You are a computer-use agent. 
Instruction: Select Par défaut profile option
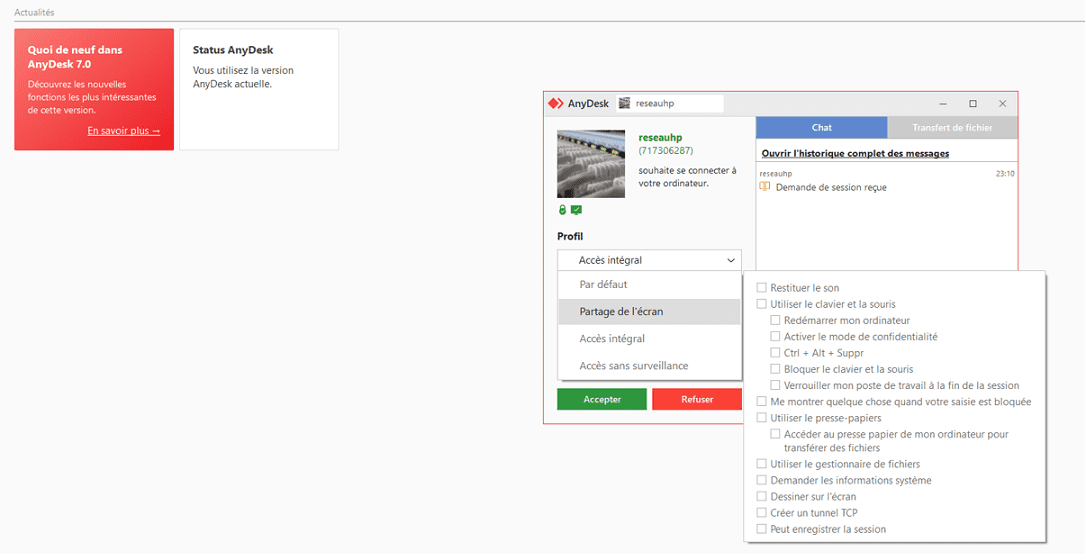649,284
